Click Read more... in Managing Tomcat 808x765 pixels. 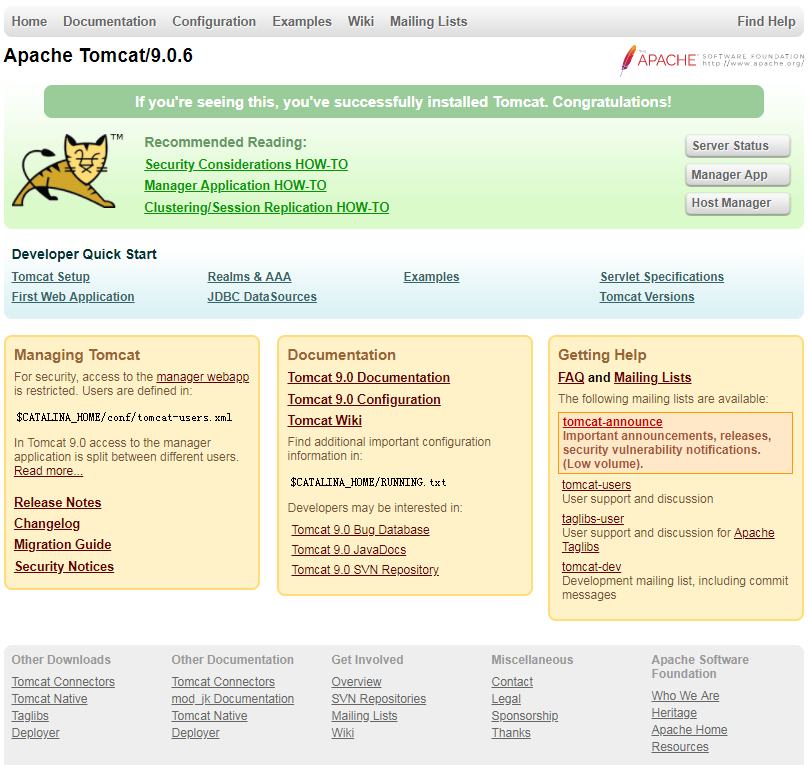48,471
